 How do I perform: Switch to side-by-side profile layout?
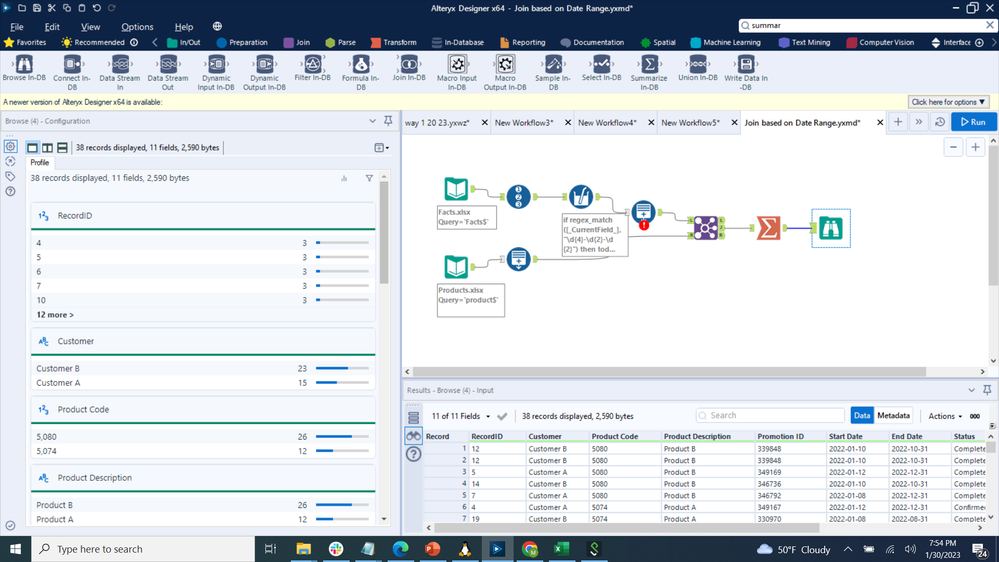47,147
